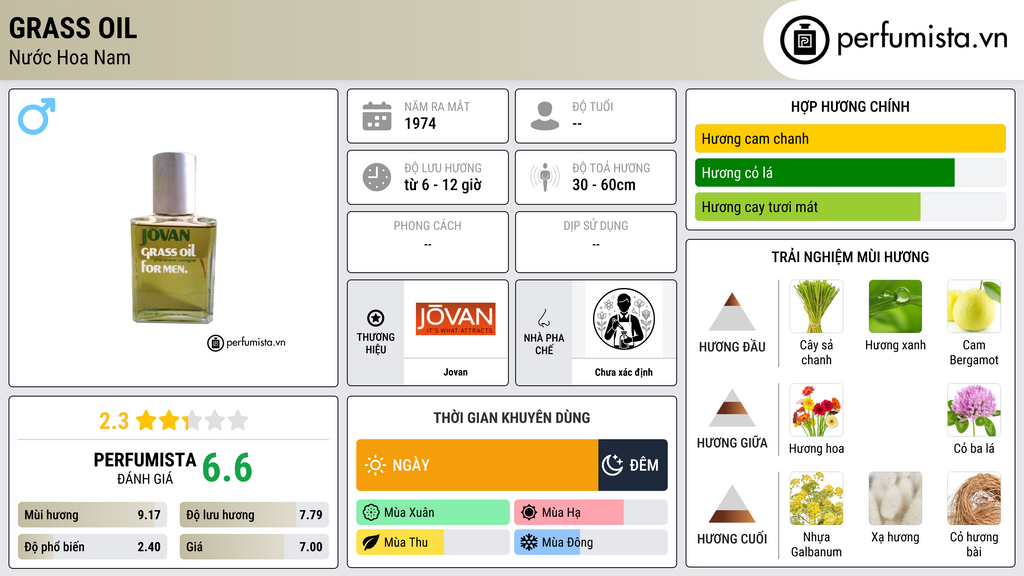Click the Jovan brand name label
Viewport: 1024px width, 576px height.
pos(455,372)
